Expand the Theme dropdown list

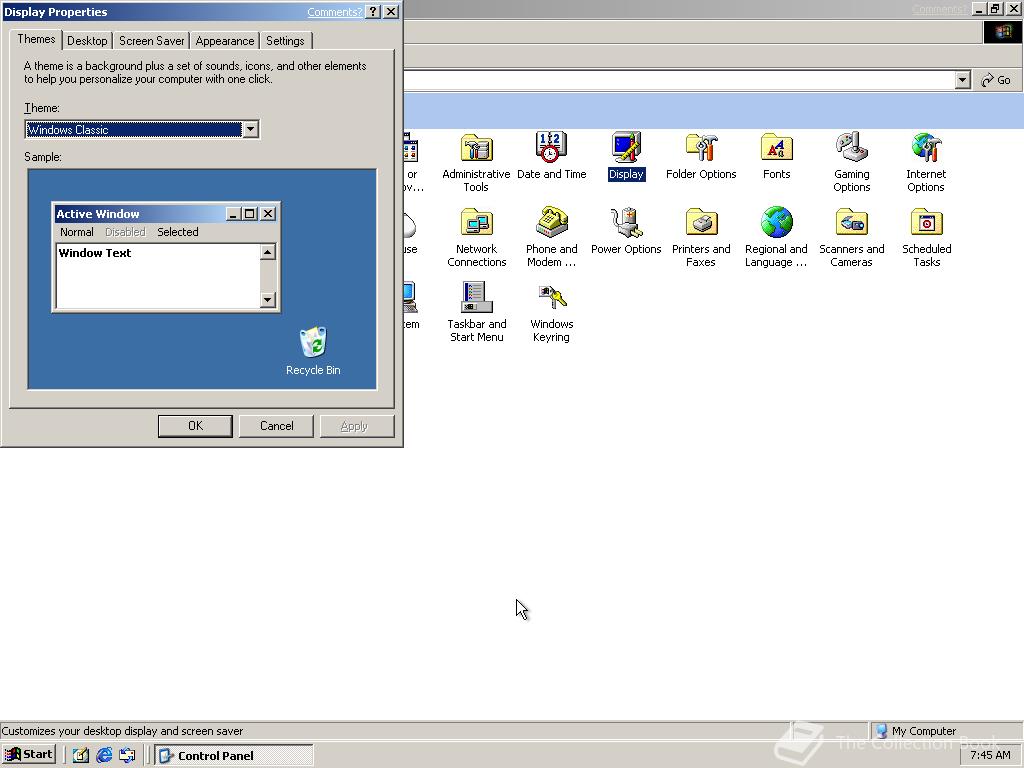point(251,129)
